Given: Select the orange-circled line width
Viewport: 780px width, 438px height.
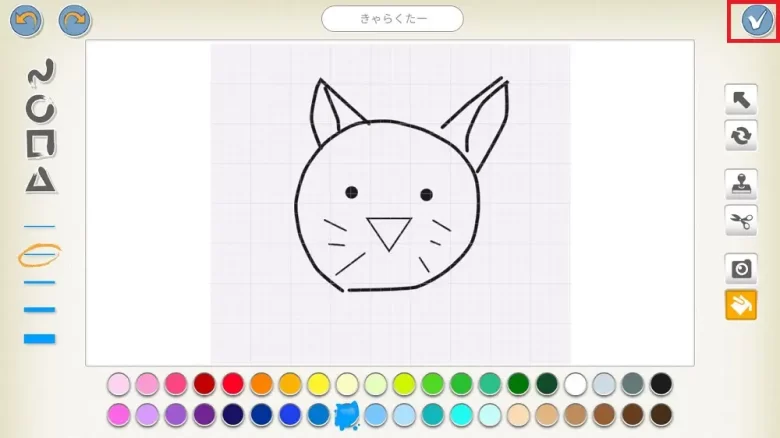Looking at the screenshot, I should (x=40, y=255).
